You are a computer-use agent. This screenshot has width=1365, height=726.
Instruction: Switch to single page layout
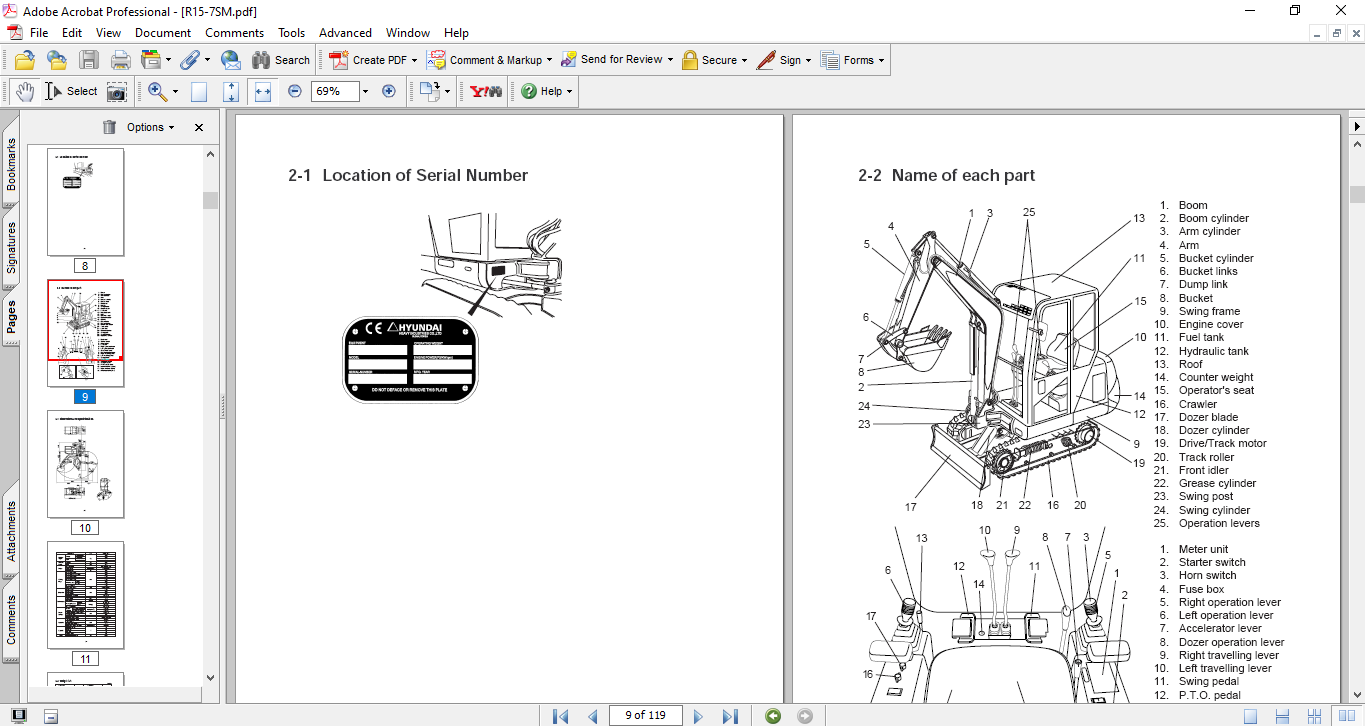(x=1250, y=716)
